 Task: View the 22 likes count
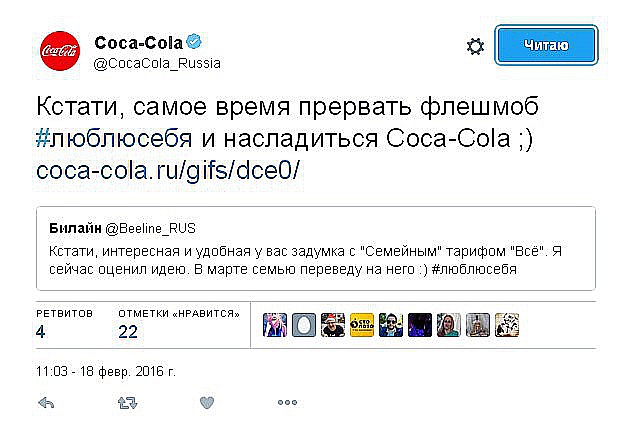(x=128, y=332)
